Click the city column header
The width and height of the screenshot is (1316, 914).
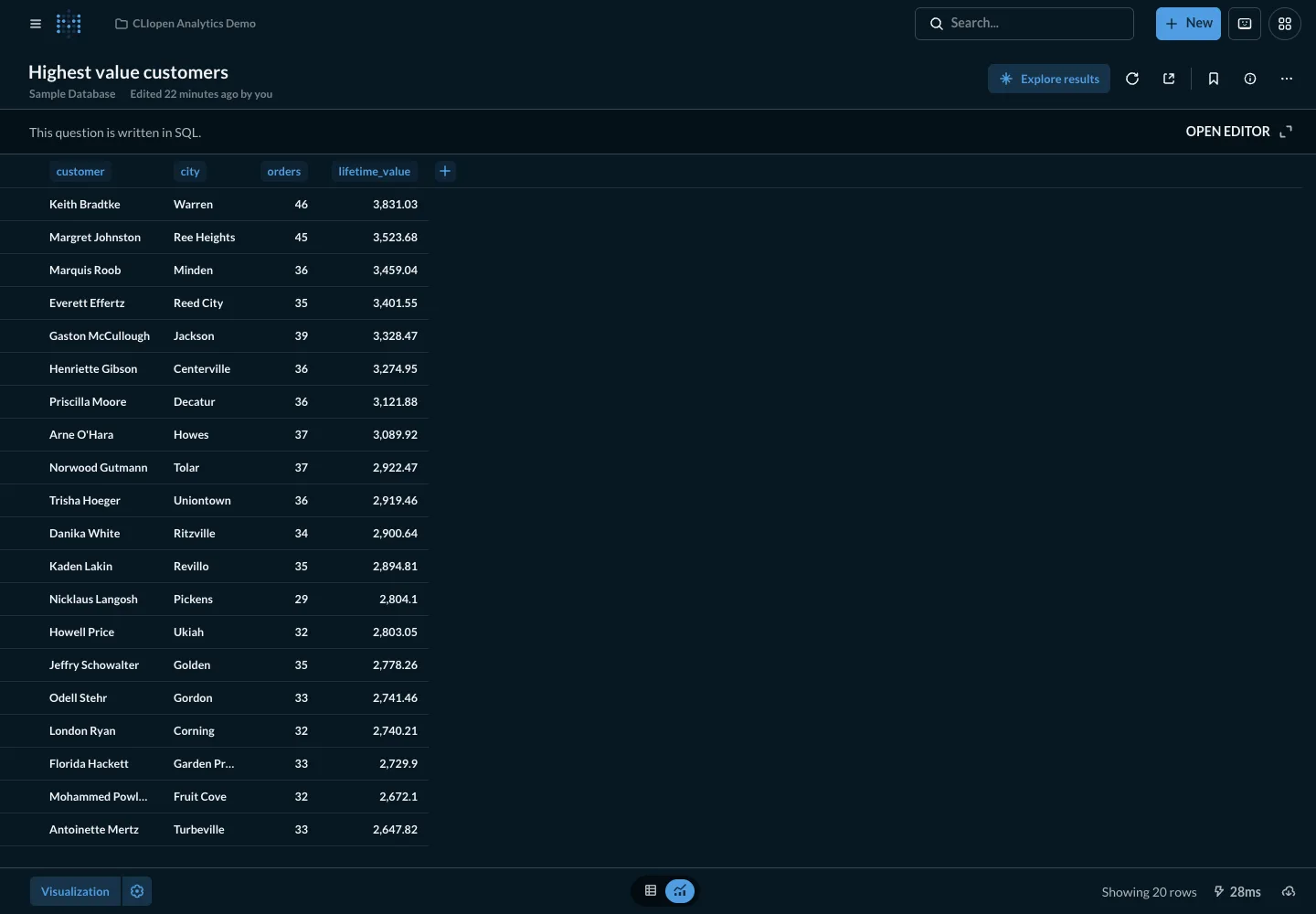tap(190, 171)
